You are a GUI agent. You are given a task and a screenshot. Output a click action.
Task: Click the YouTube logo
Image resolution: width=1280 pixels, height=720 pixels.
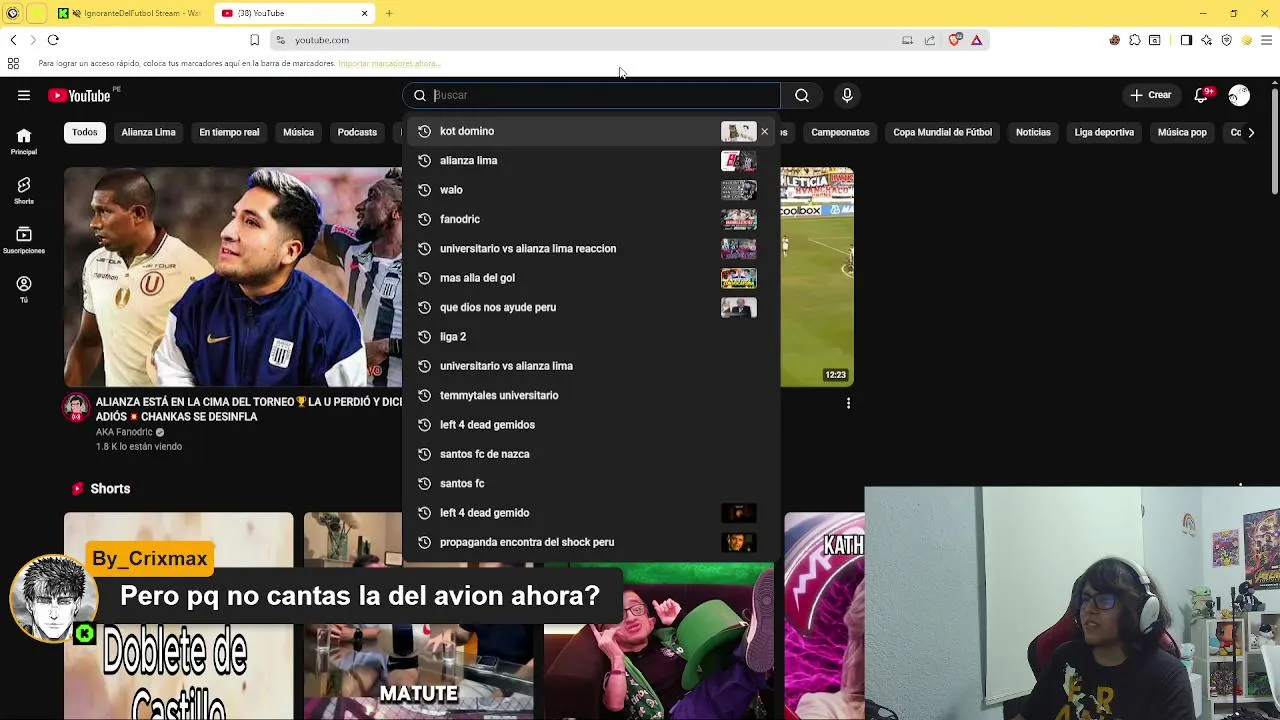pyautogui.click(x=79, y=95)
